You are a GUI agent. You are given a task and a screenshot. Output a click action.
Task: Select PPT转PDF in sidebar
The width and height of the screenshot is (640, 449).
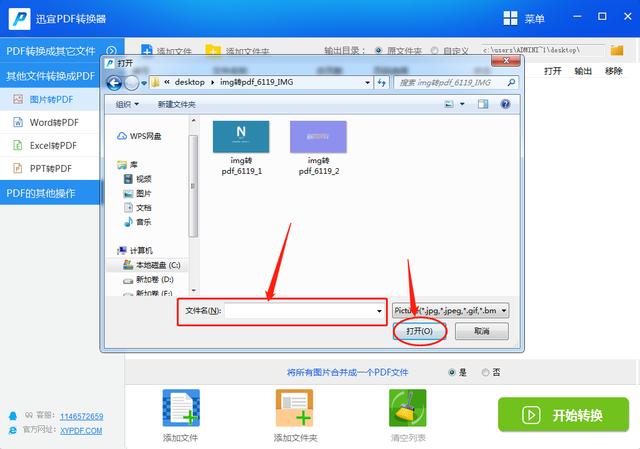(50, 168)
